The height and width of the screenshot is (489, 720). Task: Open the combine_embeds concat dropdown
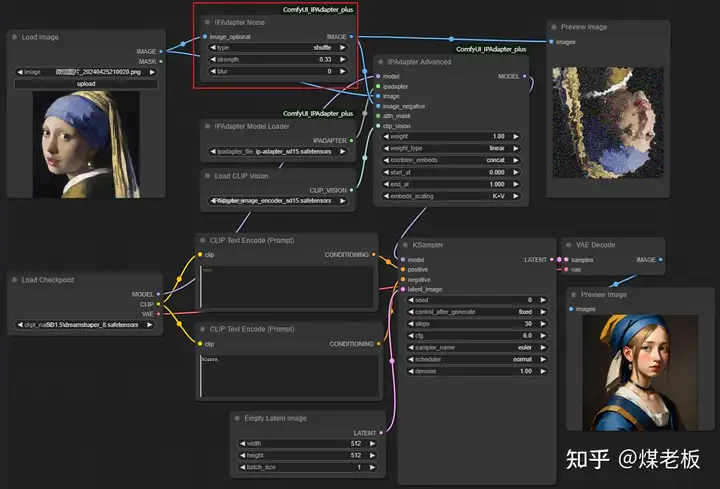450,160
